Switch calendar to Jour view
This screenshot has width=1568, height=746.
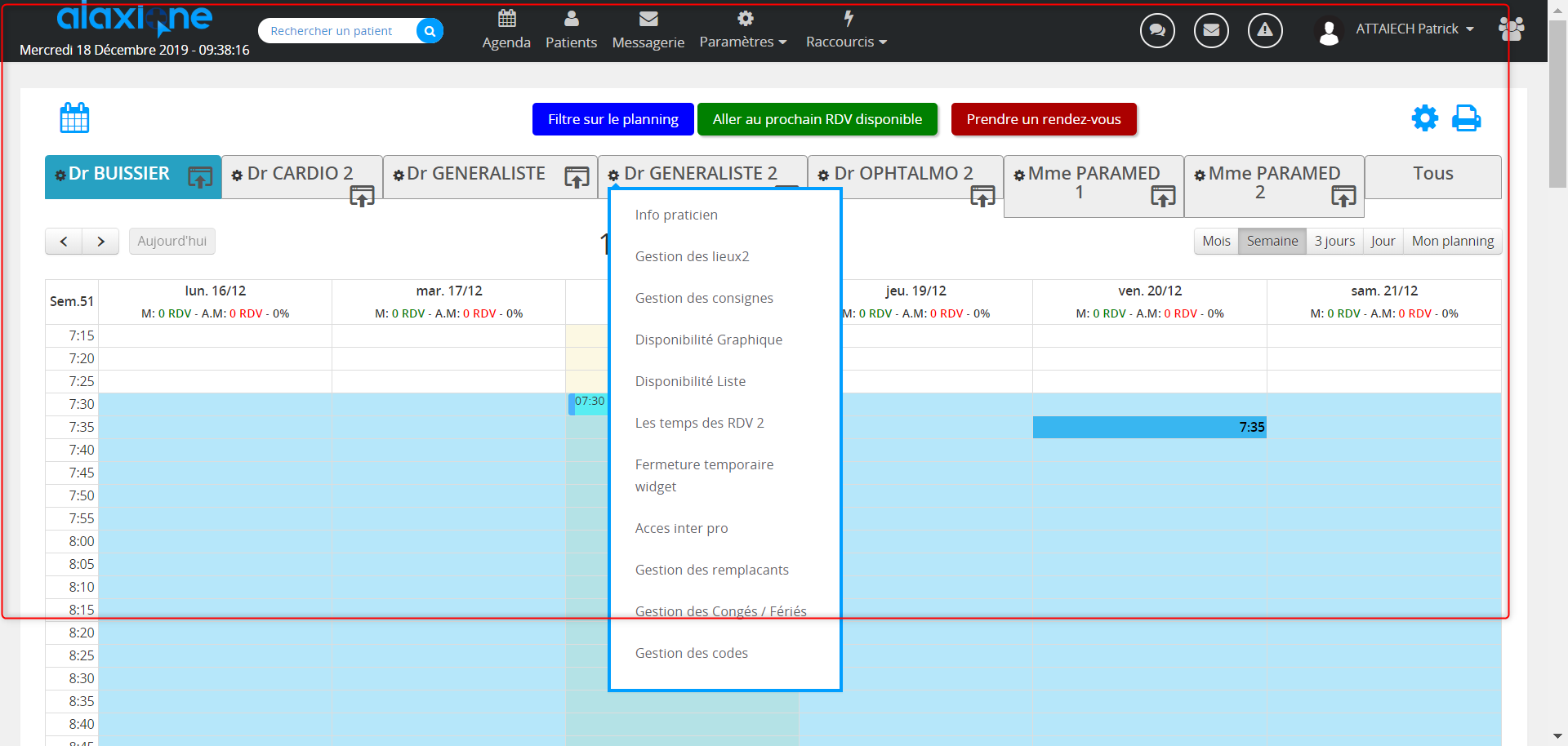pyautogui.click(x=1383, y=241)
